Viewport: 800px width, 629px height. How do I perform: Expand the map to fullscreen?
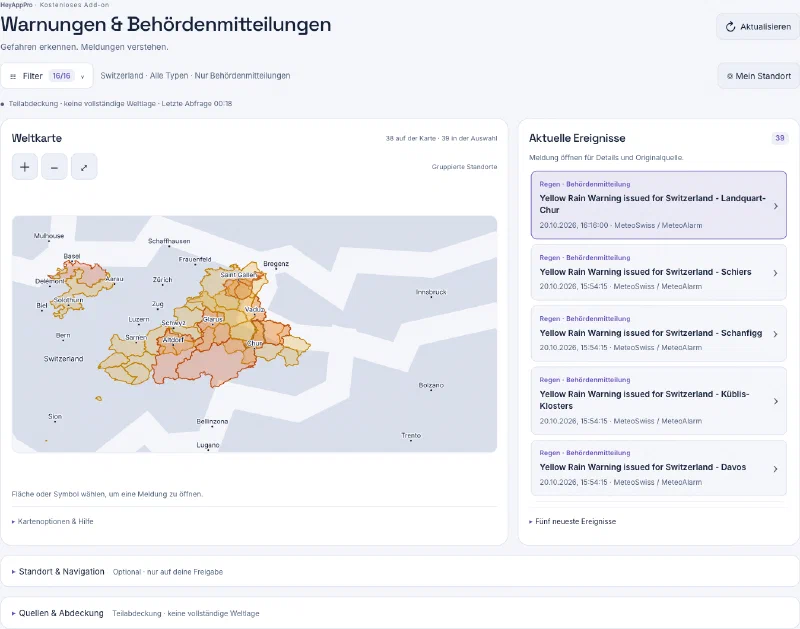(84, 167)
